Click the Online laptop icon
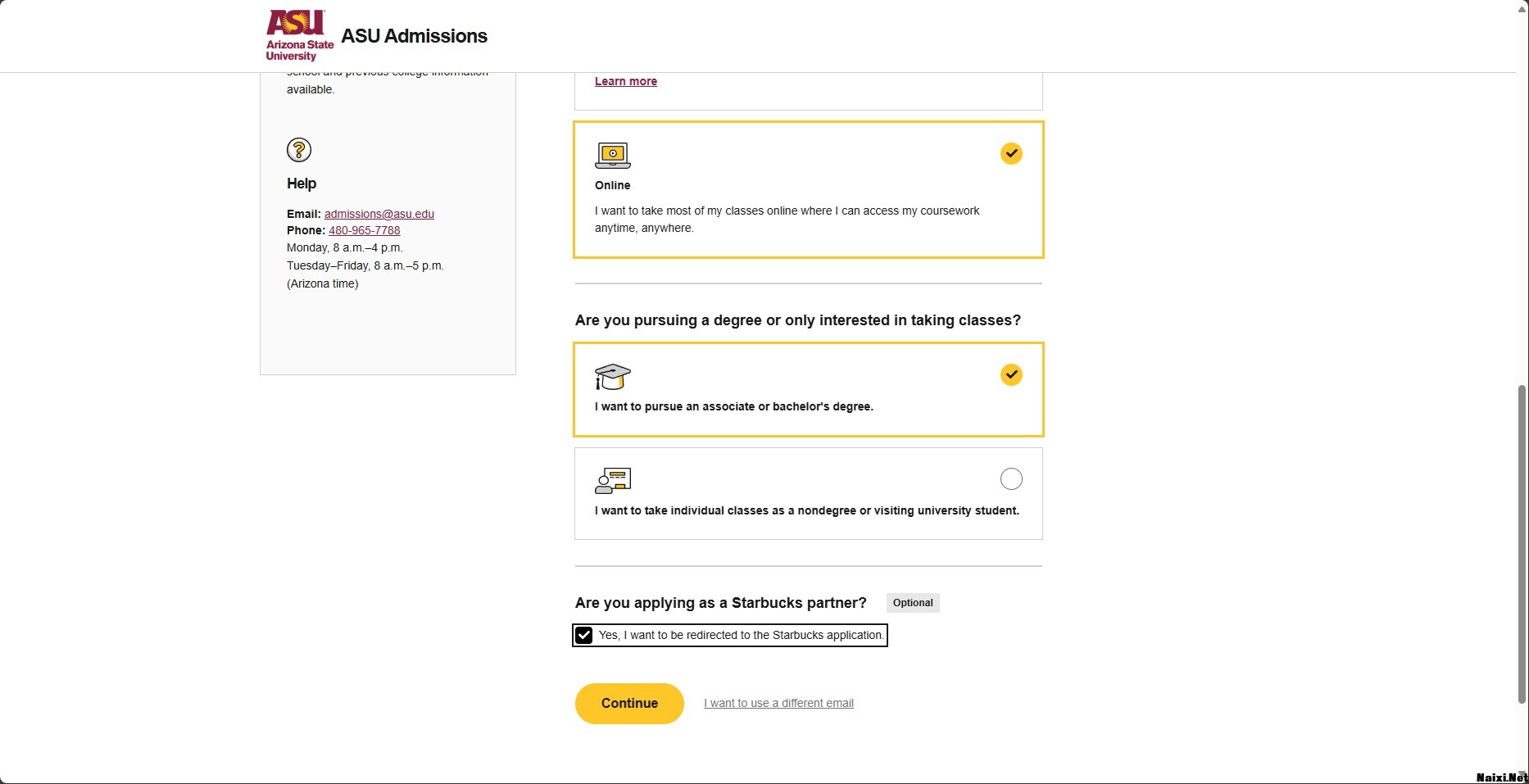The height and width of the screenshot is (784, 1529). pos(612,155)
